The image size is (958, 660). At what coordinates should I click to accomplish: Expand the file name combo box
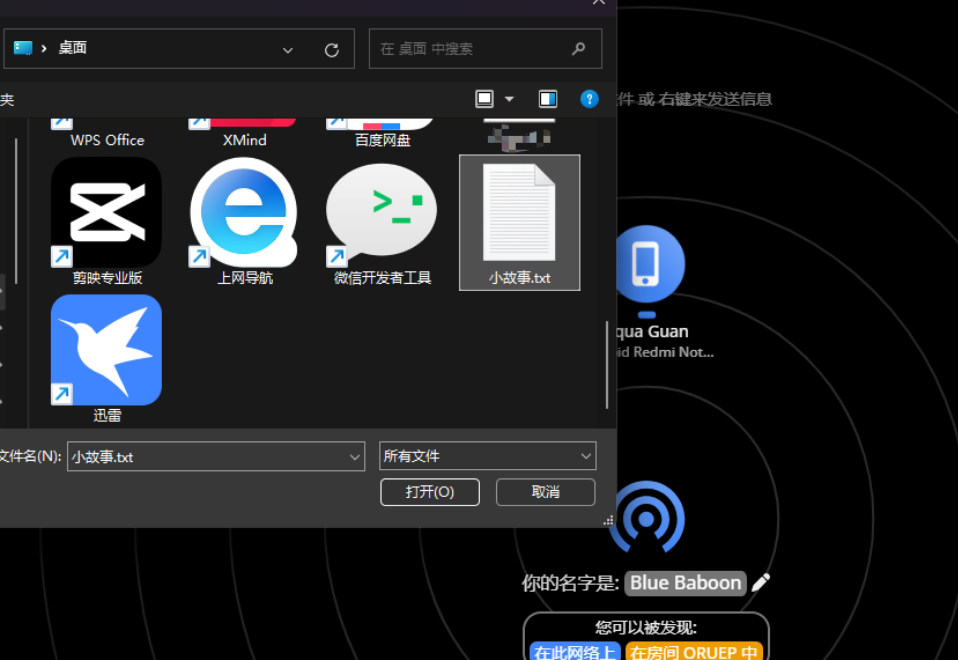(x=357, y=456)
